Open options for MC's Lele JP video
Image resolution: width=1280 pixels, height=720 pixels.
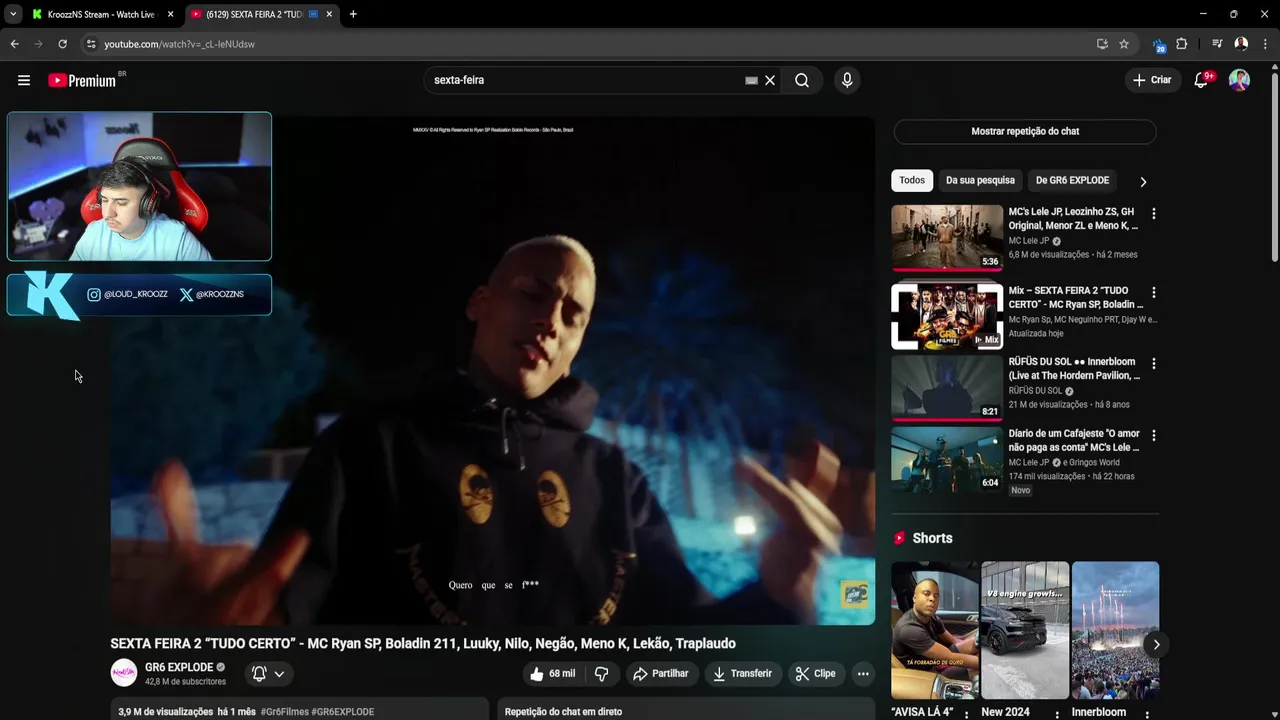point(1153,213)
